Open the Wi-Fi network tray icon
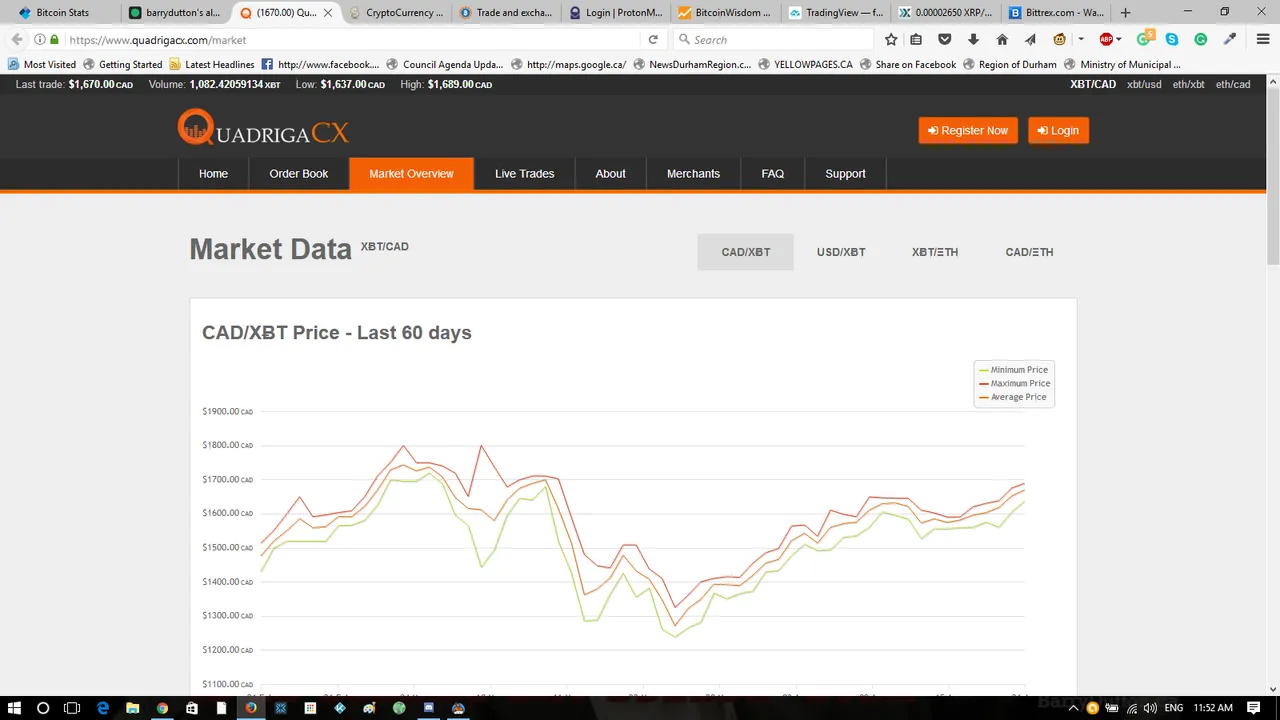1280x720 pixels. (x=1130, y=708)
